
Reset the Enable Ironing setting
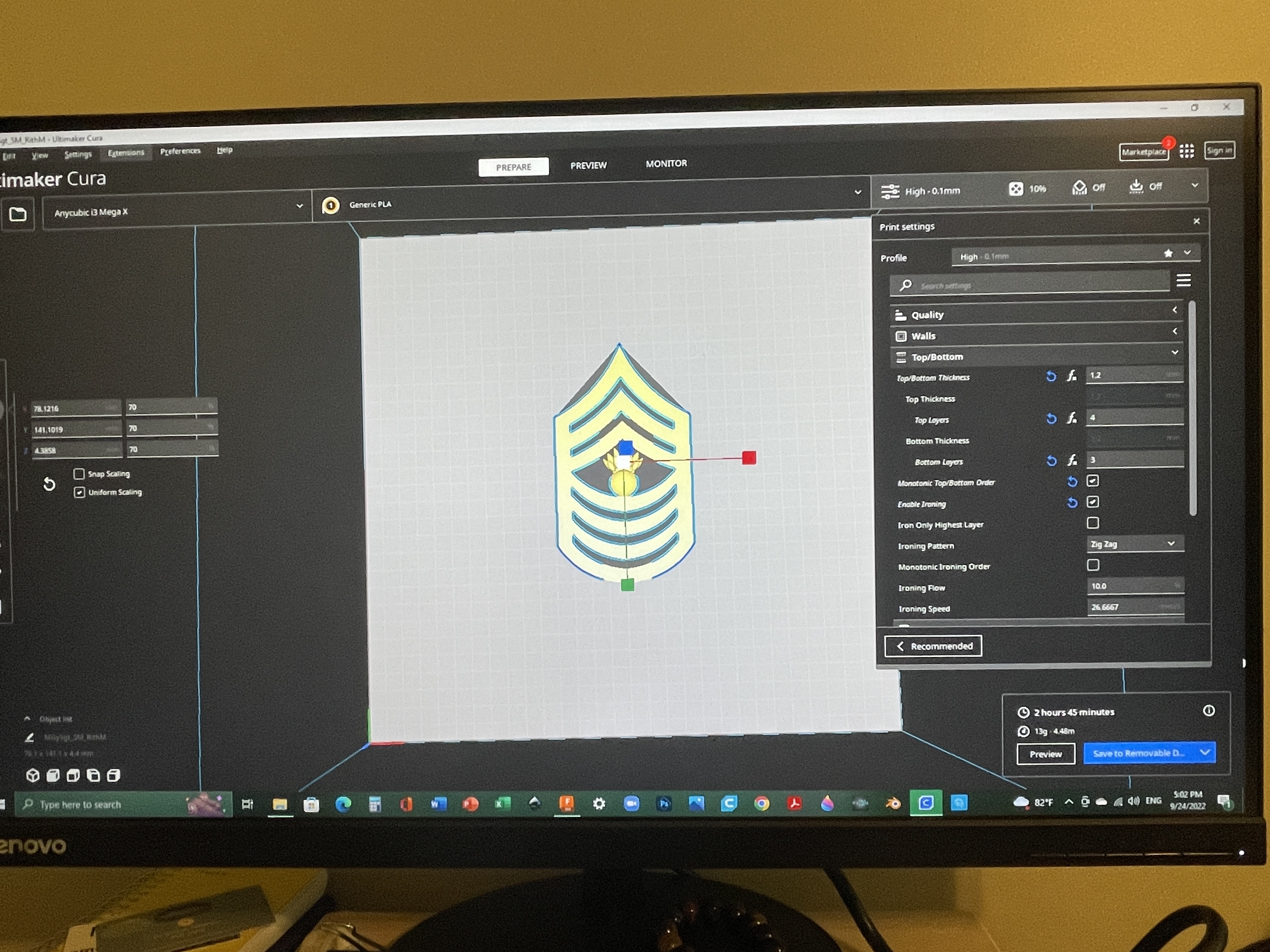pos(1072,503)
